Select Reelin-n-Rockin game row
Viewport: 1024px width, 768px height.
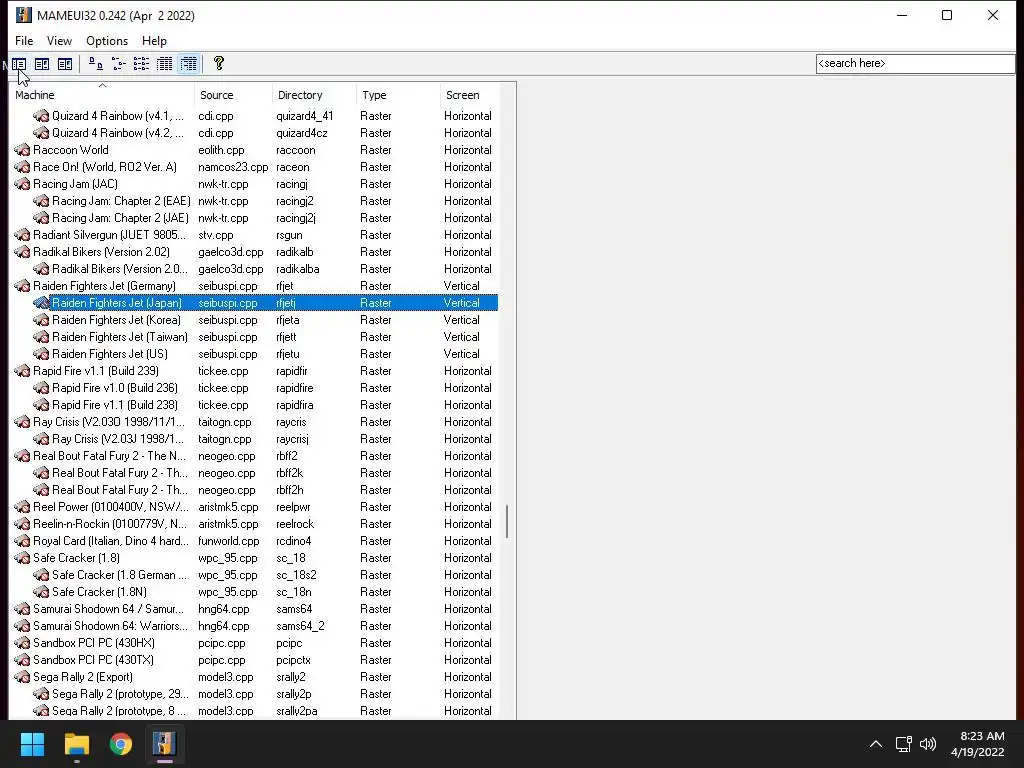254,524
